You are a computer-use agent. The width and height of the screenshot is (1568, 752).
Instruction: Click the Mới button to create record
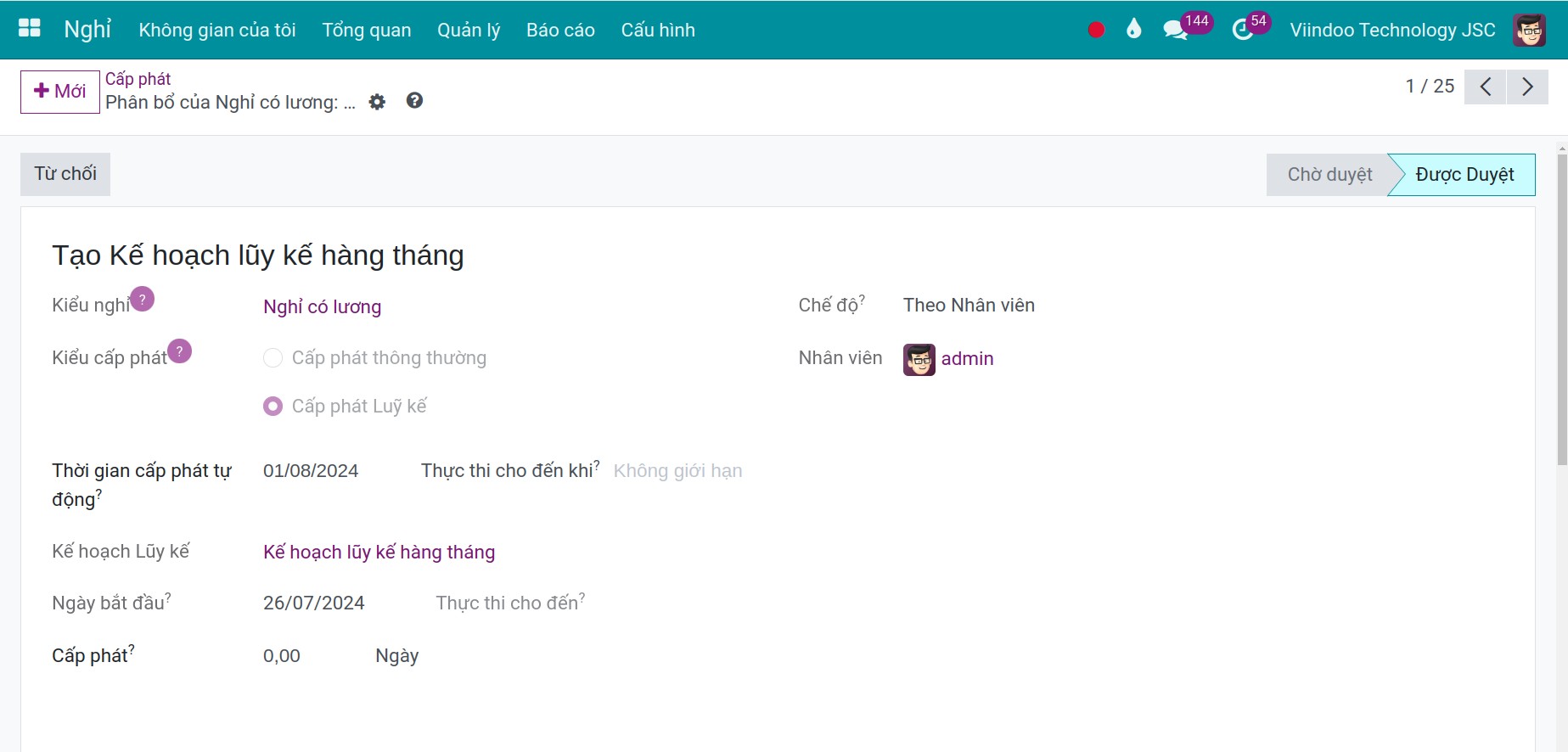click(x=60, y=92)
